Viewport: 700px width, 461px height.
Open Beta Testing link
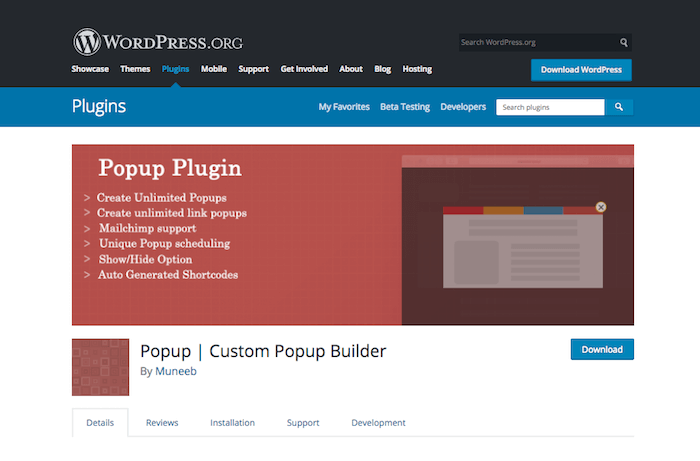(x=405, y=107)
